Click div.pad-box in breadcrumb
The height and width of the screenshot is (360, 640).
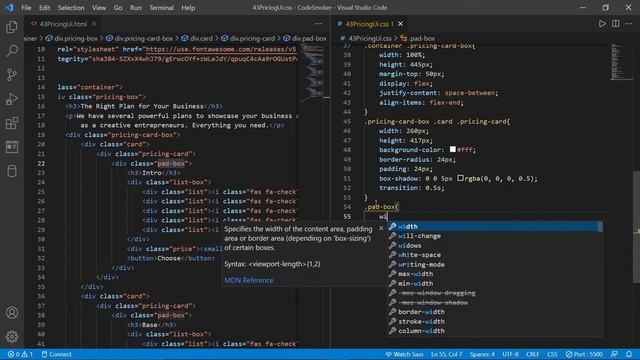click(305, 38)
